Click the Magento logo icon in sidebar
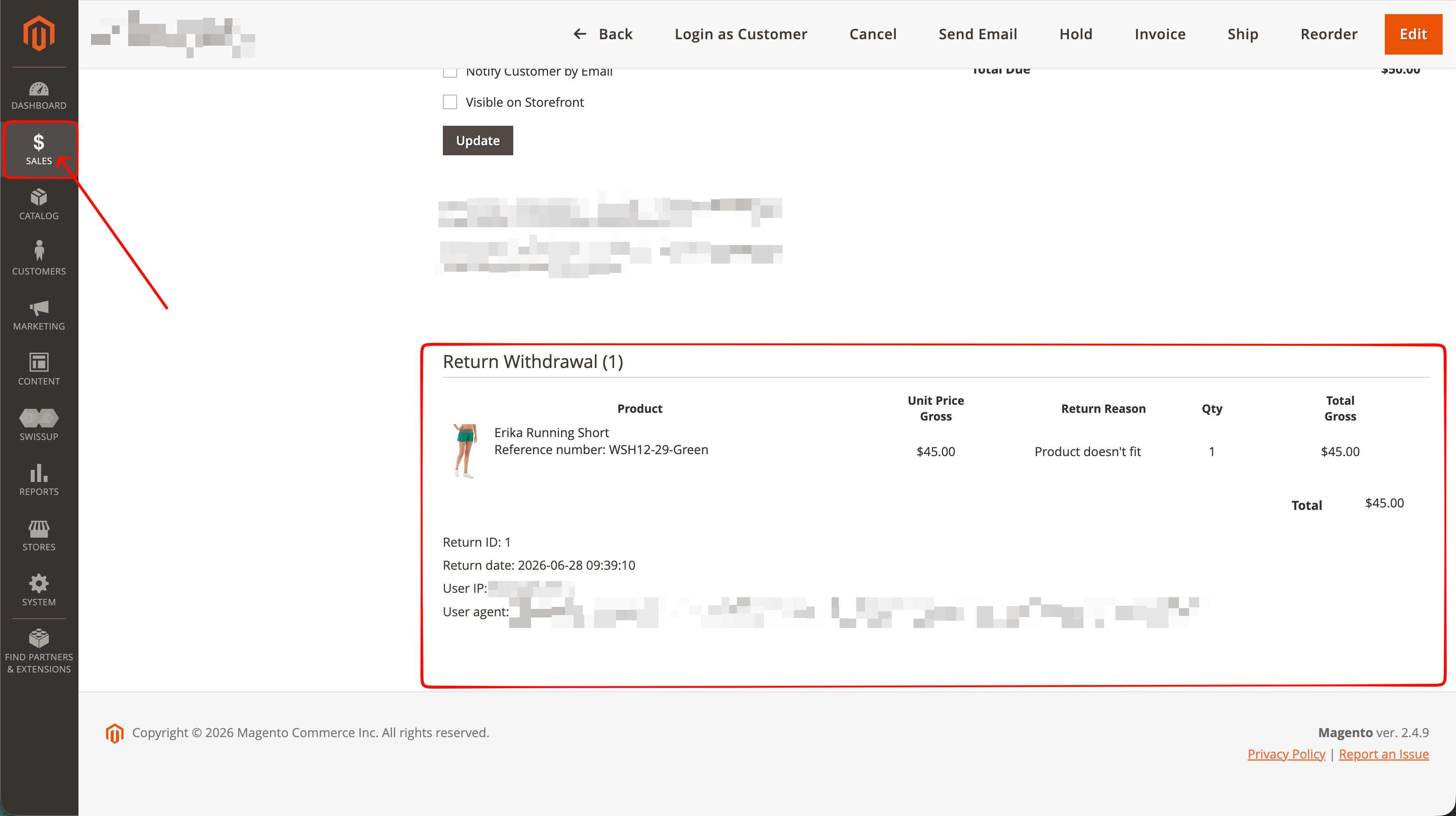Image resolution: width=1456 pixels, height=816 pixels. pyautogui.click(x=38, y=33)
